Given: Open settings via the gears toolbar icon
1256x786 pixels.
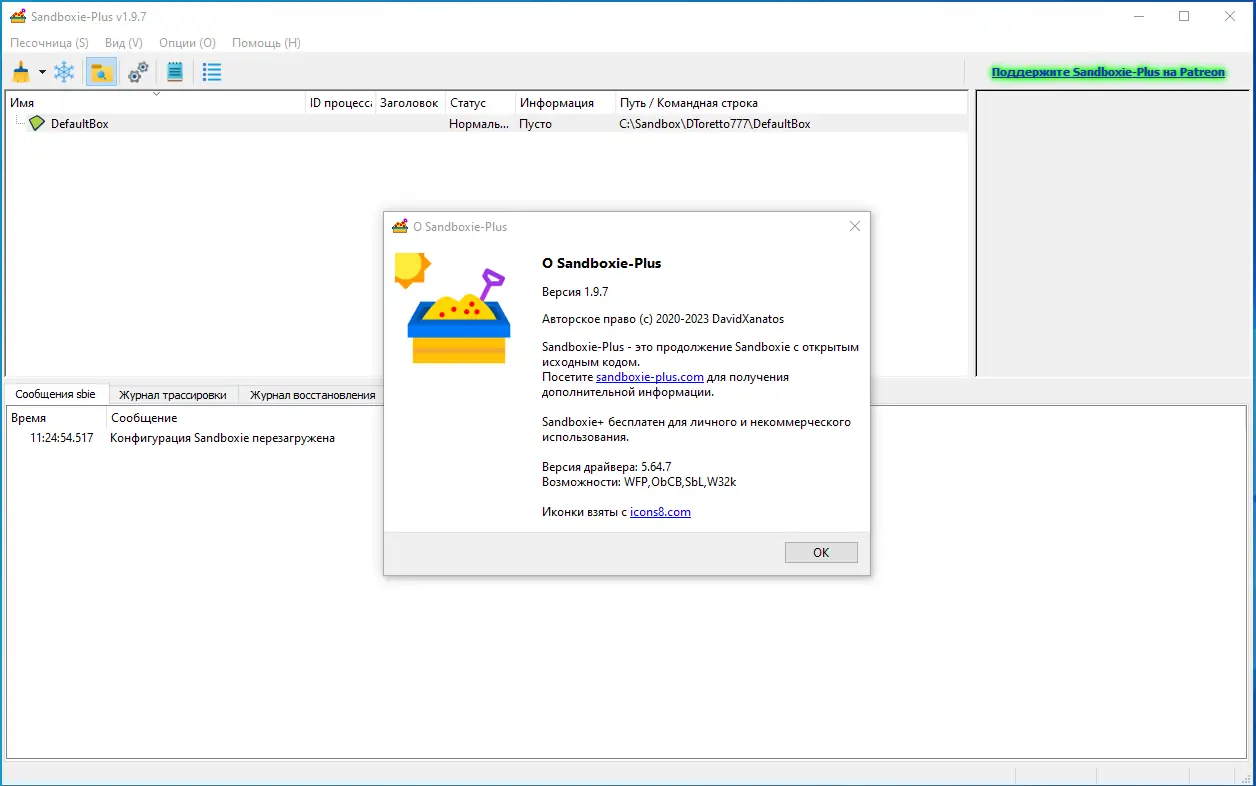Looking at the screenshot, I should [x=138, y=72].
